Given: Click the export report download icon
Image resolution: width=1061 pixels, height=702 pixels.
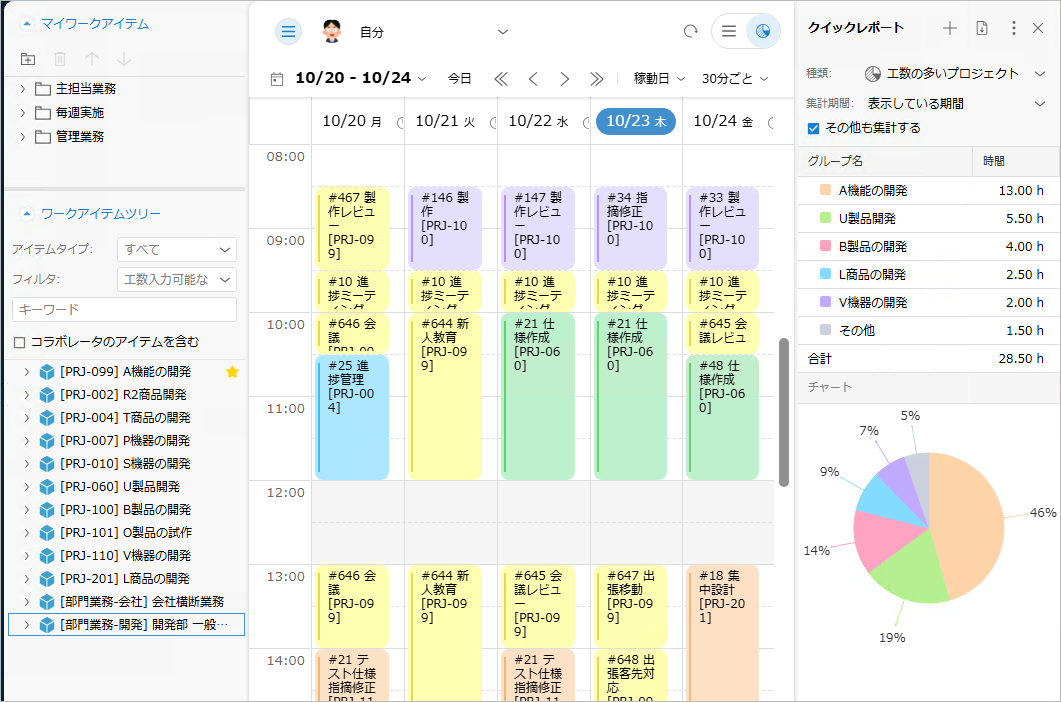Looking at the screenshot, I should tap(982, 28).
